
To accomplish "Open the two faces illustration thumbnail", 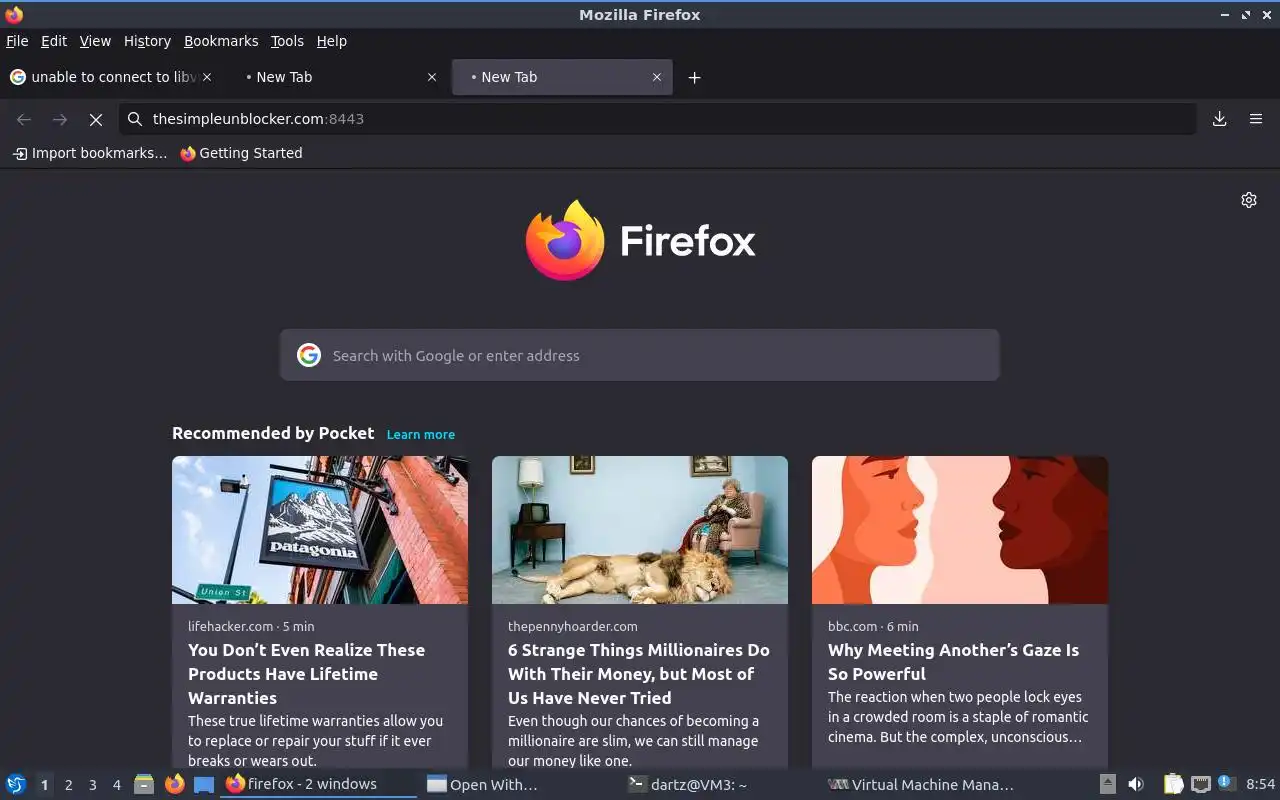I will (960, 530).
